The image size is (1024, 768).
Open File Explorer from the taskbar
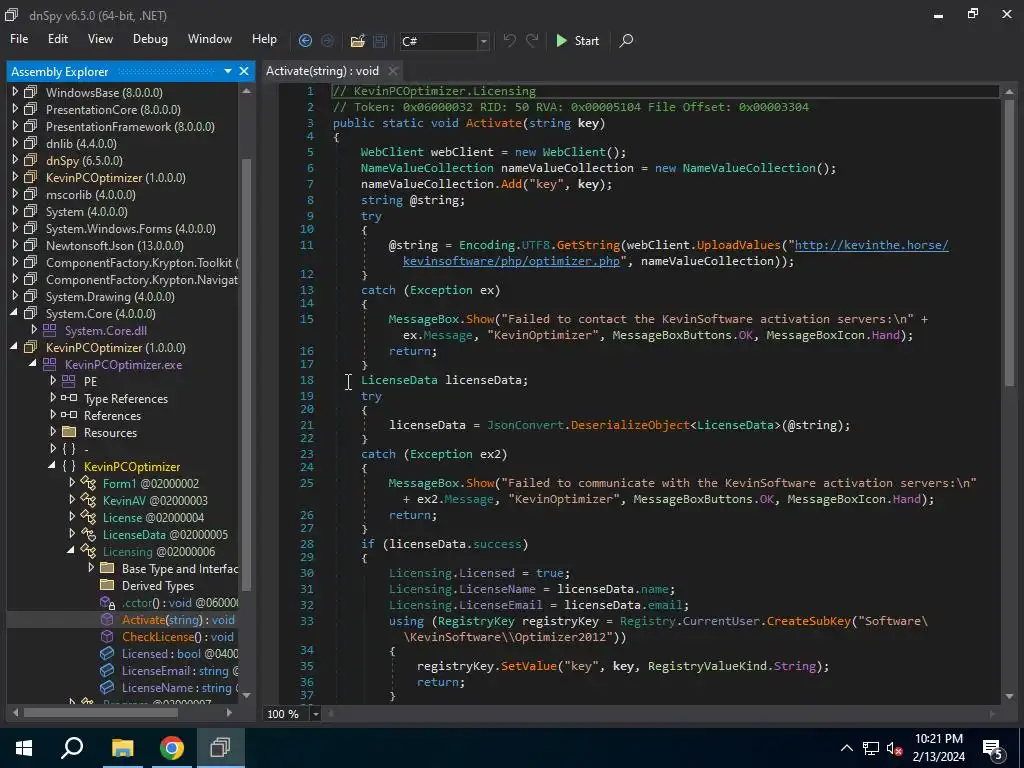point(122,748)
